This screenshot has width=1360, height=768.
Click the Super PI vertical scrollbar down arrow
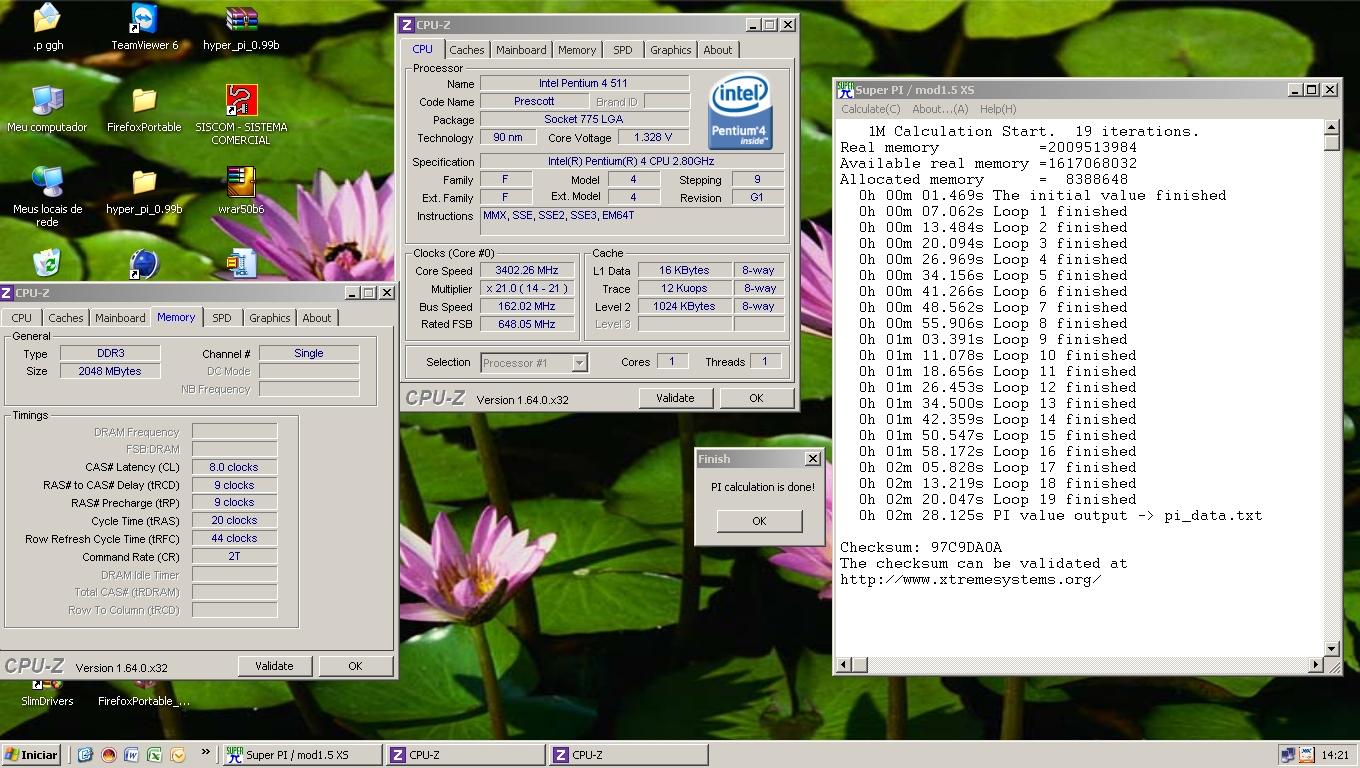click(x=1331, y=649)
